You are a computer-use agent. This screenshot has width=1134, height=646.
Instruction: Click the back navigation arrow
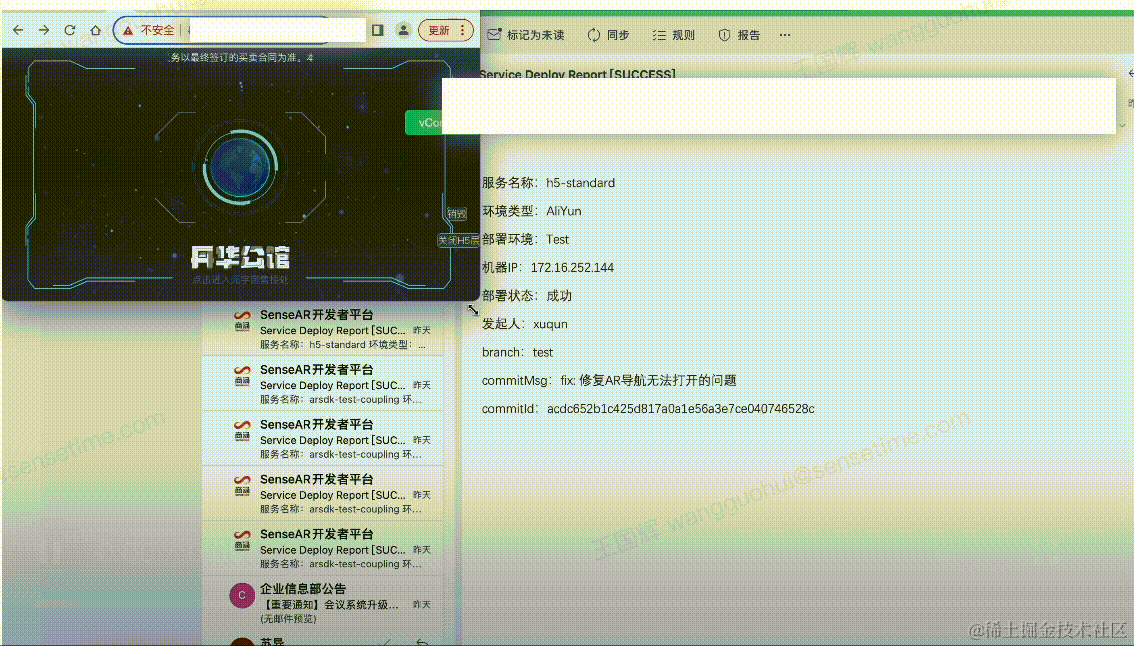17,30
